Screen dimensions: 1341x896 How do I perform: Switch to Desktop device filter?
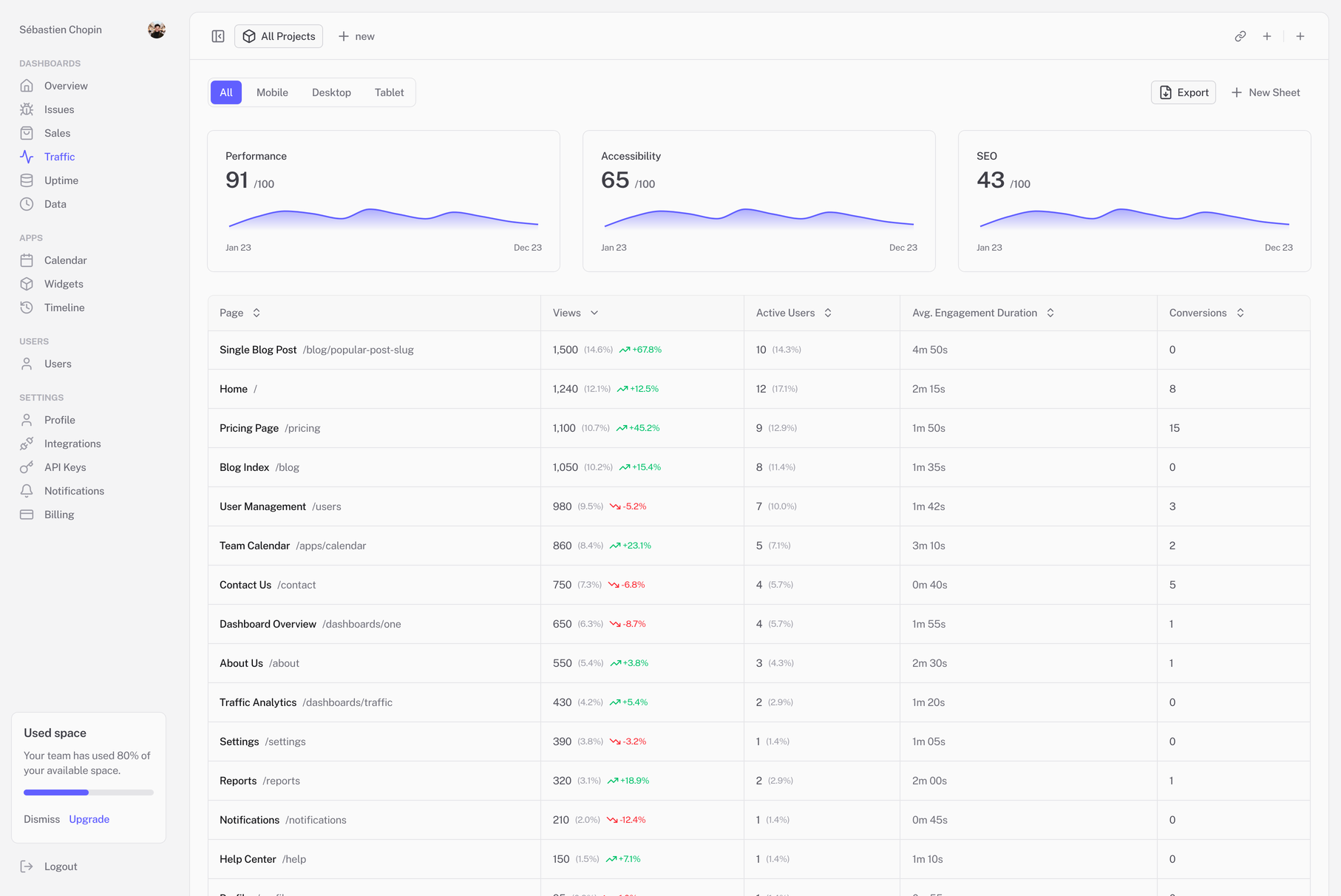(331, 92)
